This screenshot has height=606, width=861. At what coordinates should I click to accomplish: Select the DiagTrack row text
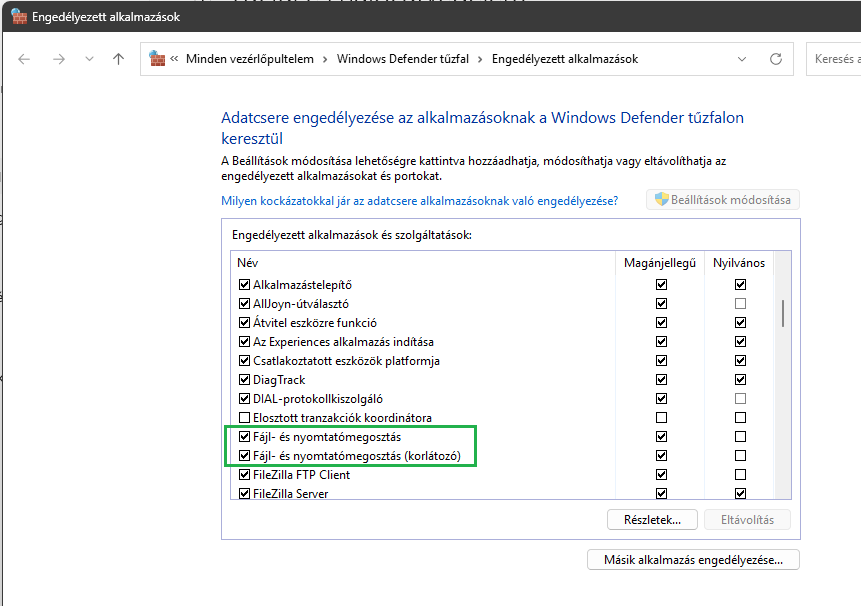coord(279,380)
